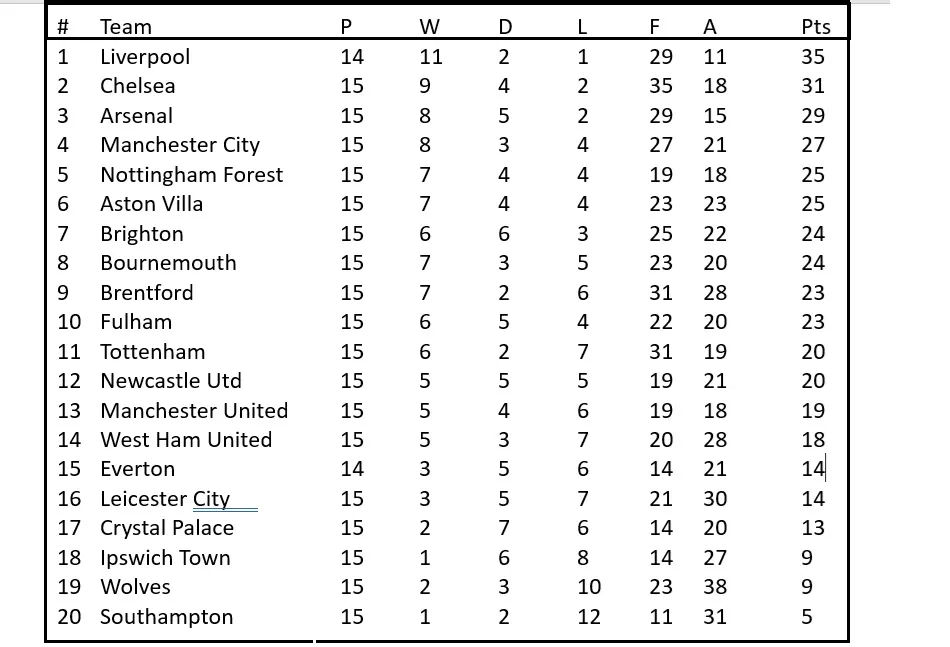Image resolution: width=950 pixels, height=647 pixels.
Task: Click Wolves' goals against value 38
Action: click(x=714, y=587)
